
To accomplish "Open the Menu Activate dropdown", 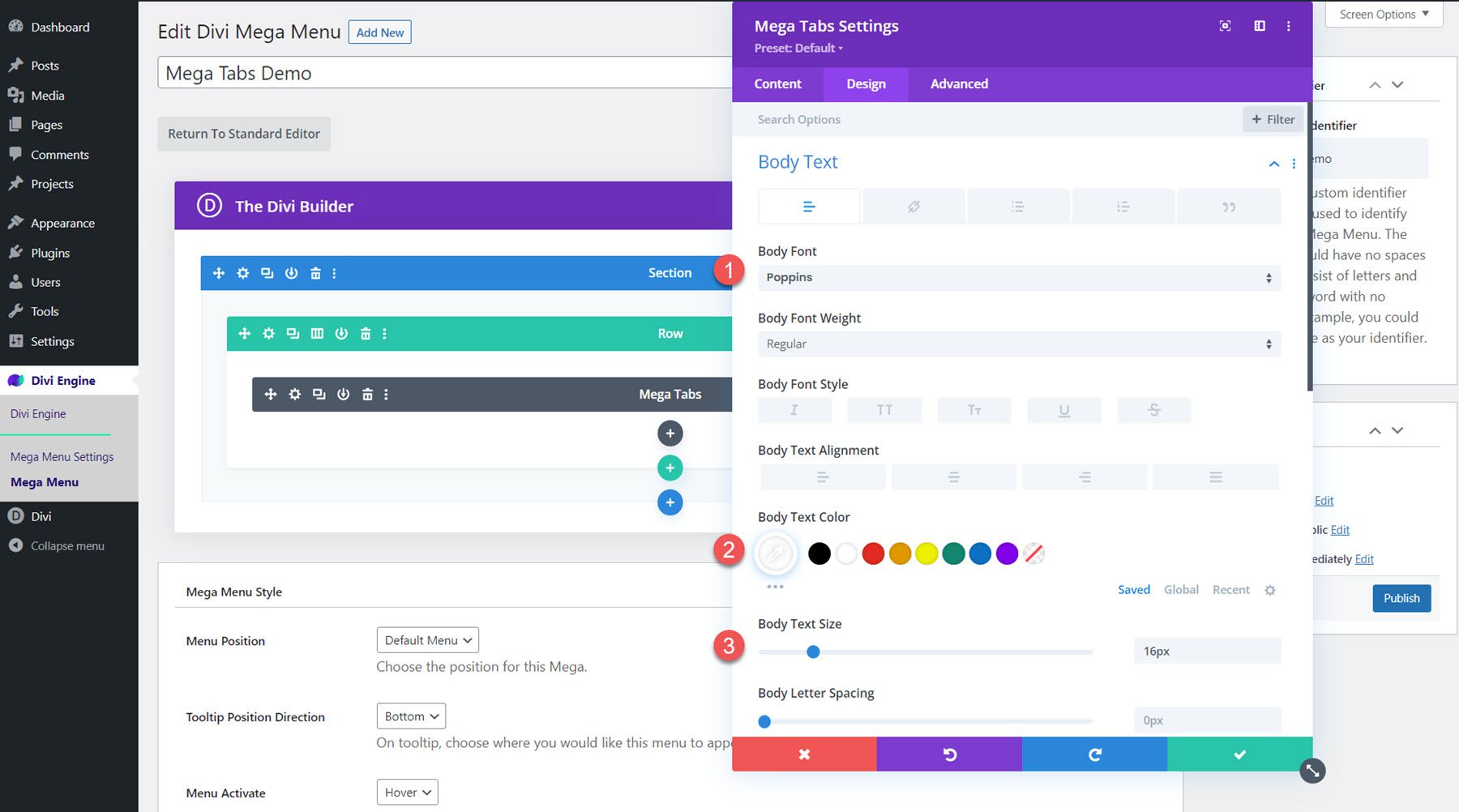I will coord(408,793).
